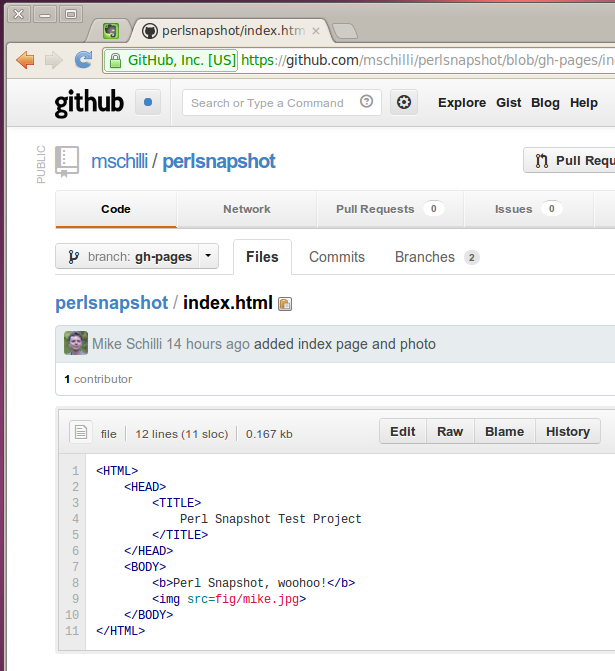Click the '12 lines (11 sloc)' info
The height and width of the screenshot is (671, 615).
pyautogui.click(x=181, y=434)
